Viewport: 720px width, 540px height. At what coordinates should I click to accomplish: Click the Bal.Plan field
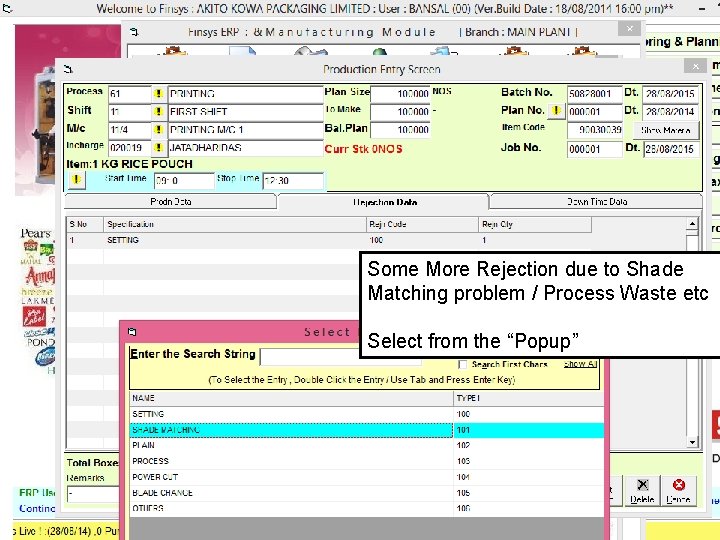coord(400,130)
